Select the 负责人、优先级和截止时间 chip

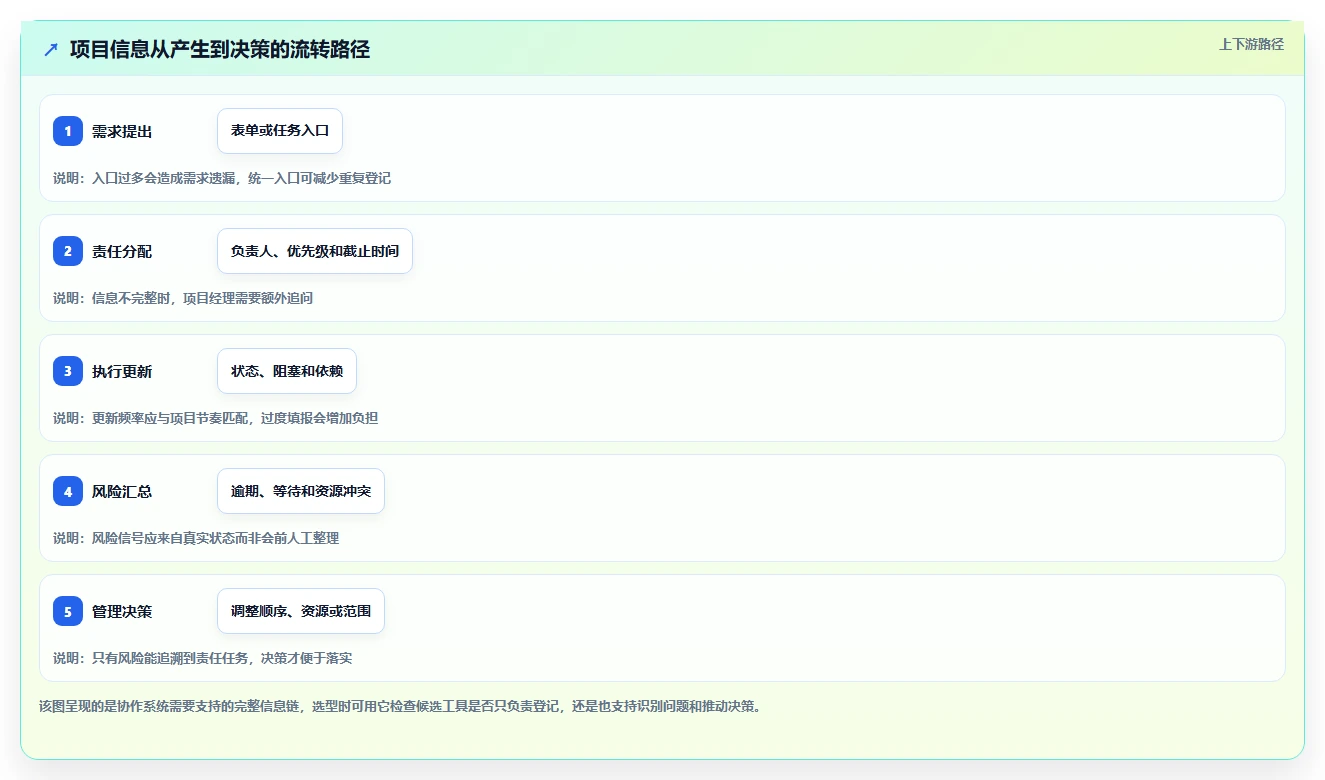pyautogui.click(x=315, y=251)
